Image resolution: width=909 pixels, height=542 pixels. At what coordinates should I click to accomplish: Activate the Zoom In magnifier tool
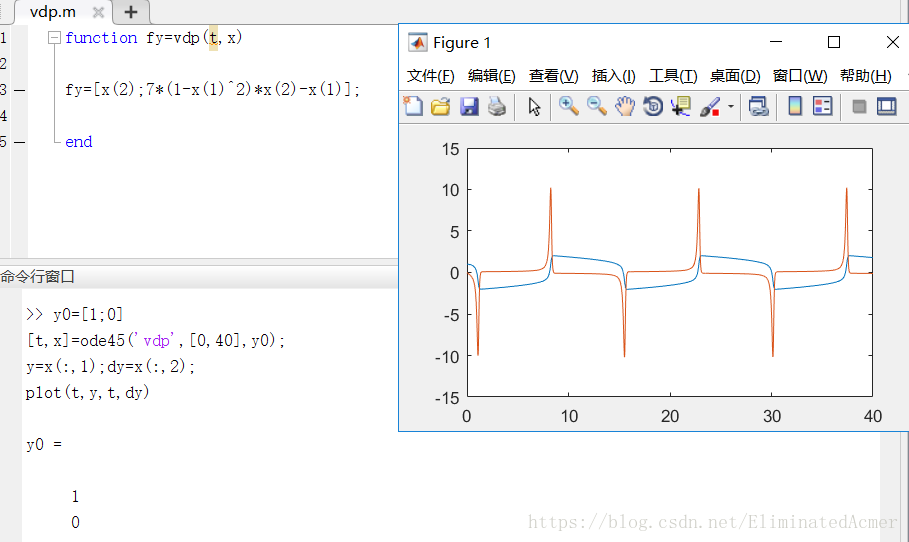pos(569,106)
